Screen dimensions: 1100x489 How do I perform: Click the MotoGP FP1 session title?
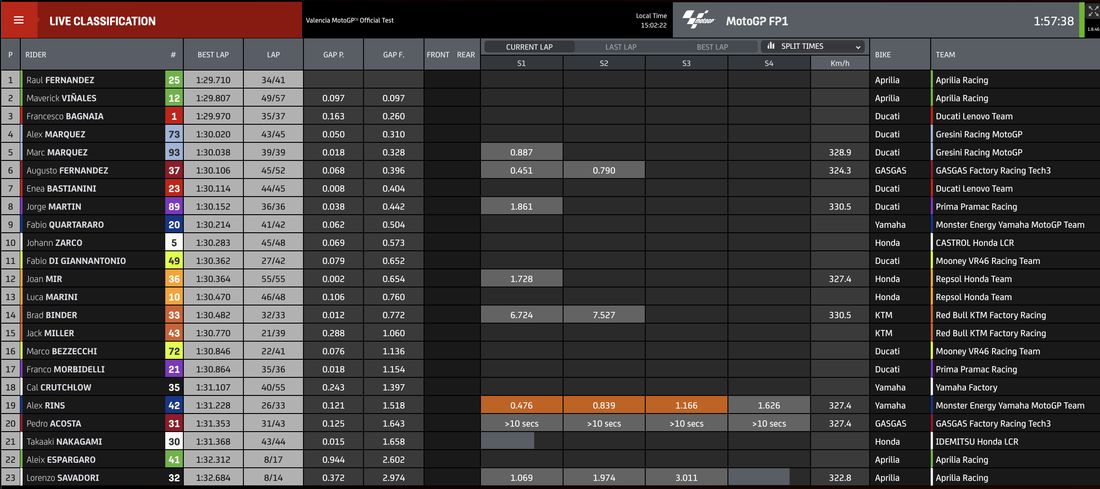coord(756,21)
